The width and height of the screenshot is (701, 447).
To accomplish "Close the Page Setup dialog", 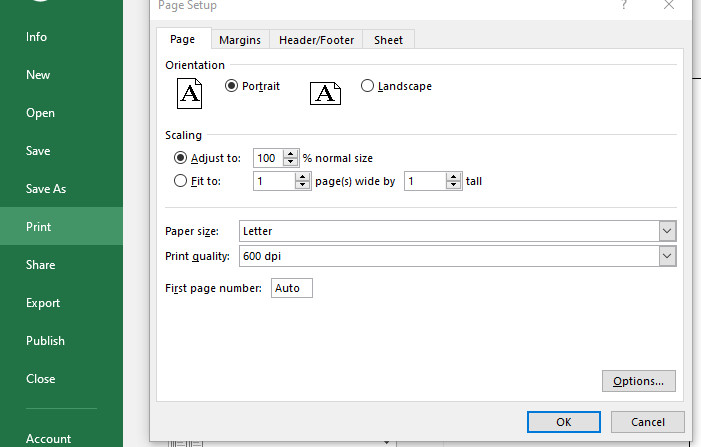I will point(669,5).
